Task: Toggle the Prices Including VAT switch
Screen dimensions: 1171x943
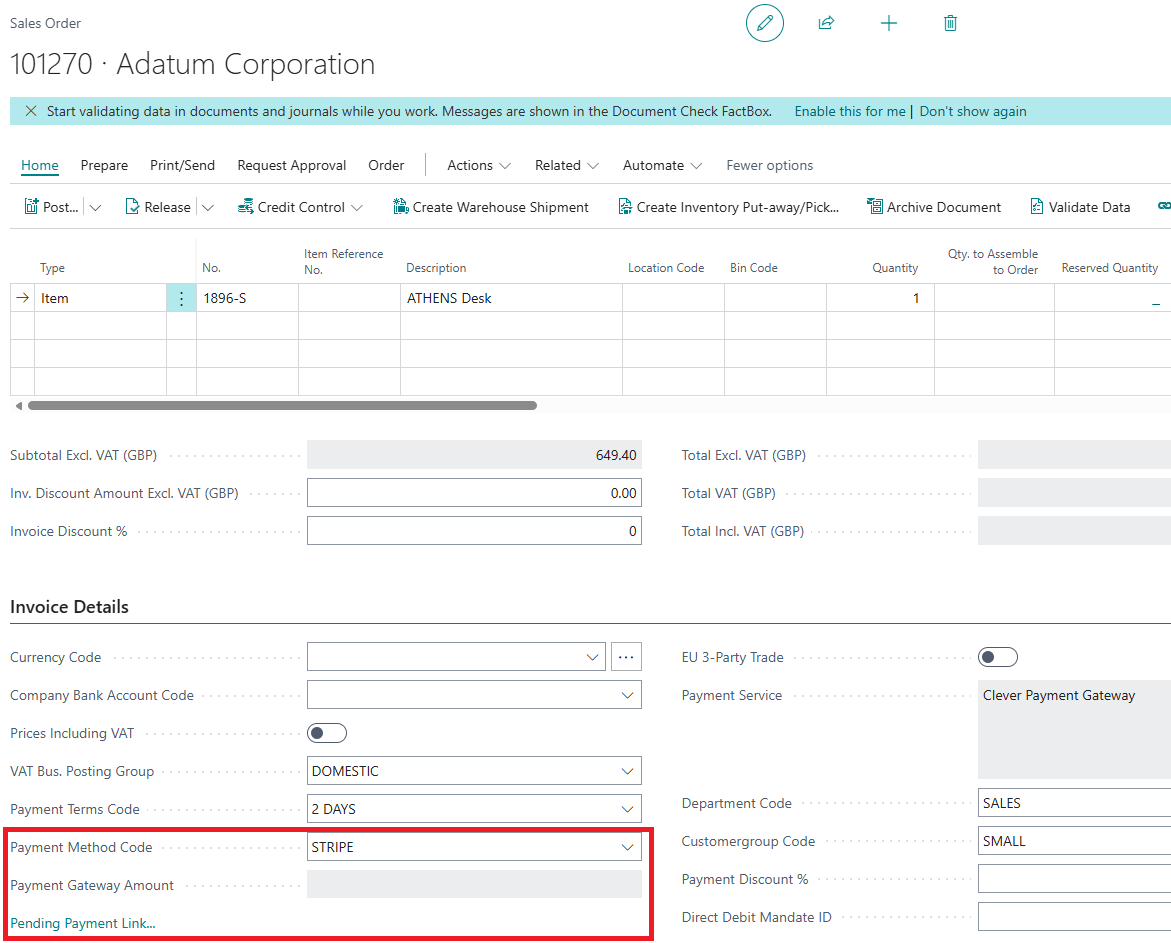Action: tap(327, 733)
